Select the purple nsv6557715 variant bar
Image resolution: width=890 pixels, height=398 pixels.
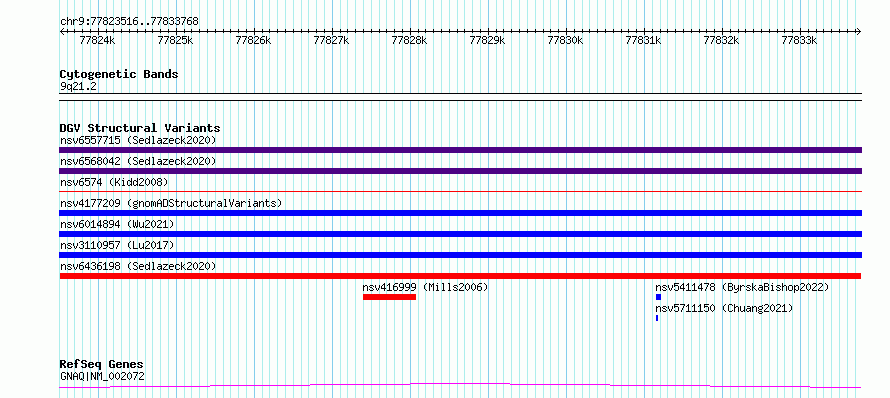(460, 150)
